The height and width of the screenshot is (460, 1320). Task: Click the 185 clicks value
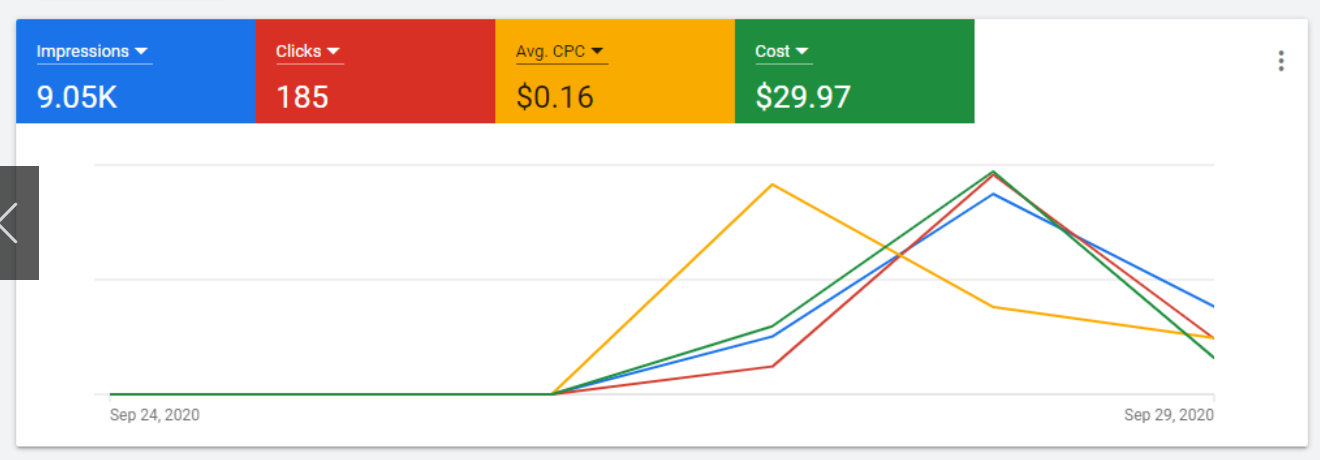[302, 96]
